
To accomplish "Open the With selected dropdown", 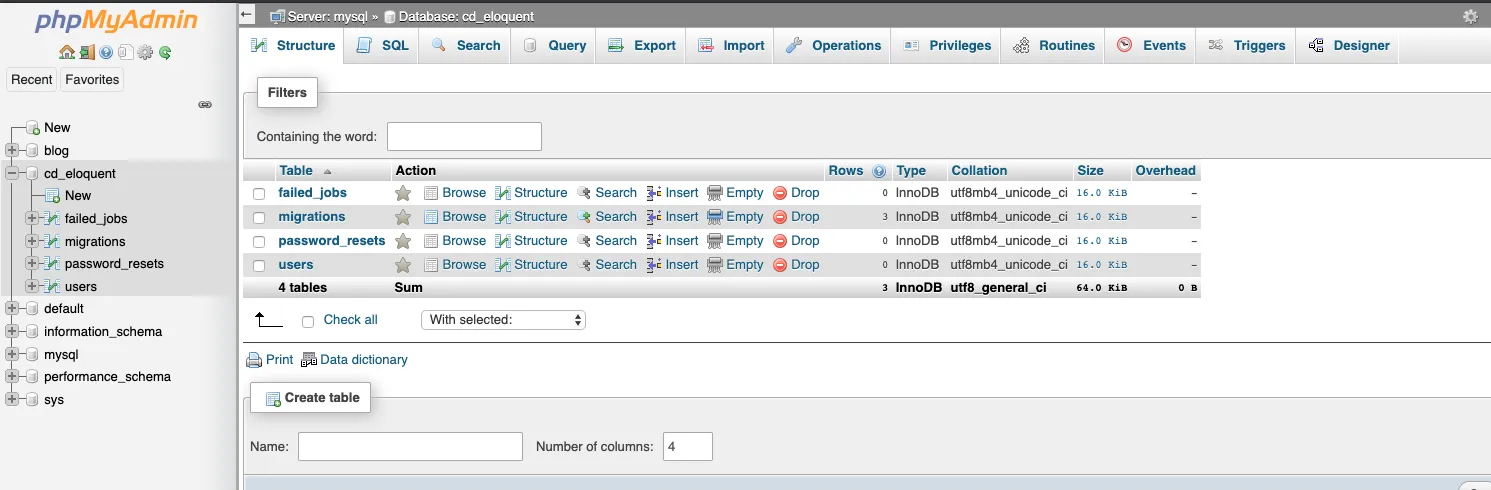I will (x=505, y=320).
